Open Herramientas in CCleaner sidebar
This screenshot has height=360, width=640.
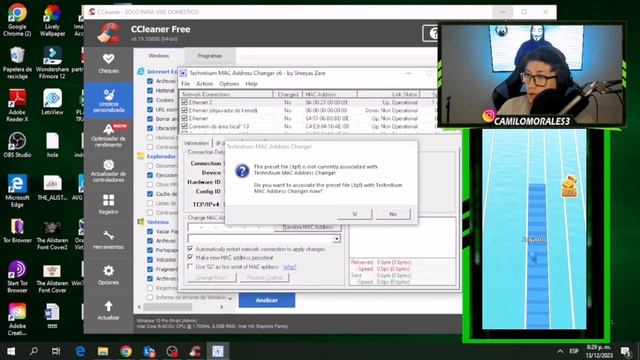click(108, 240)
